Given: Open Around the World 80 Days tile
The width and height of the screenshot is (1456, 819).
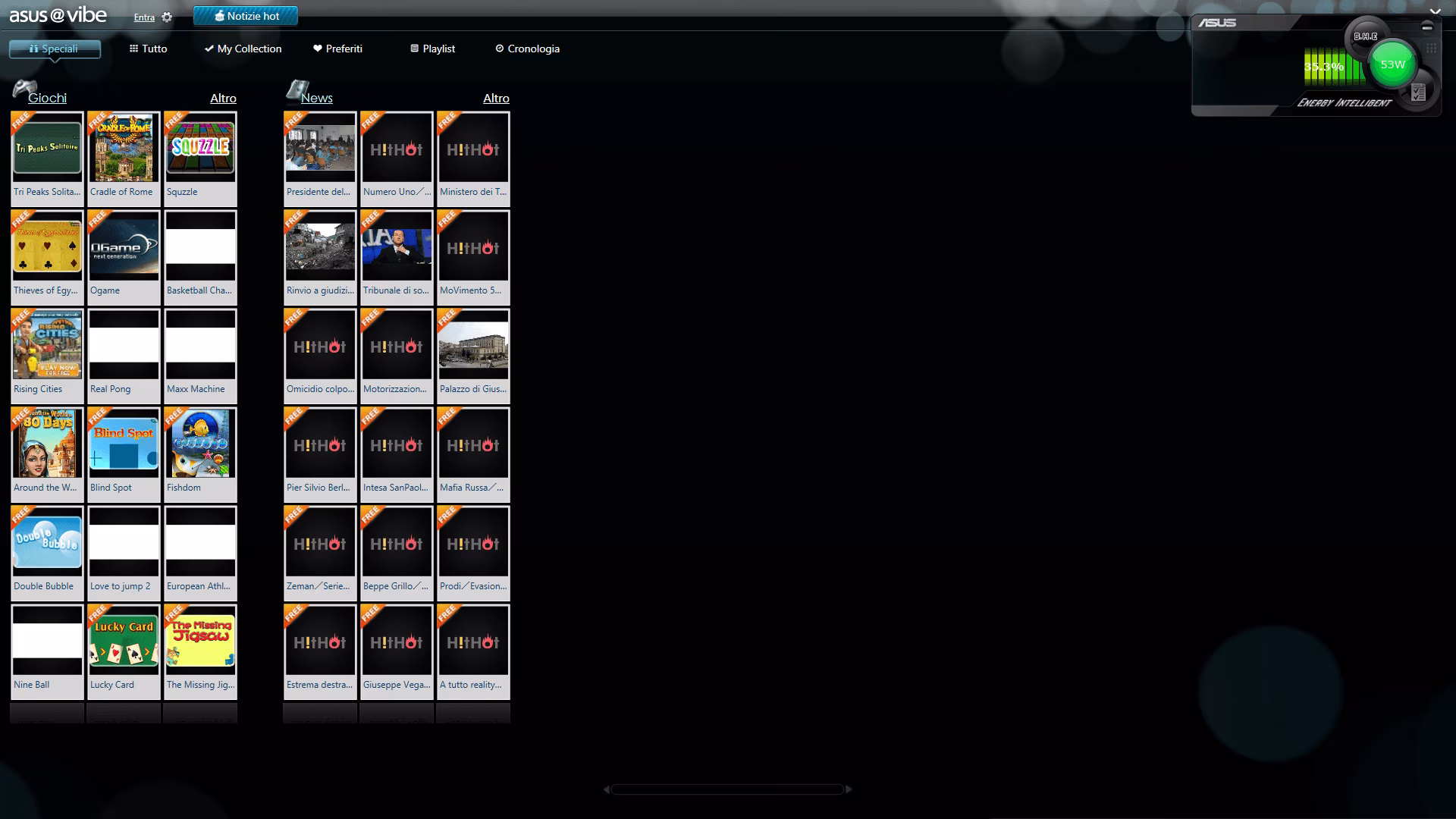Looking at the screenshot, I should click(47, 455).
